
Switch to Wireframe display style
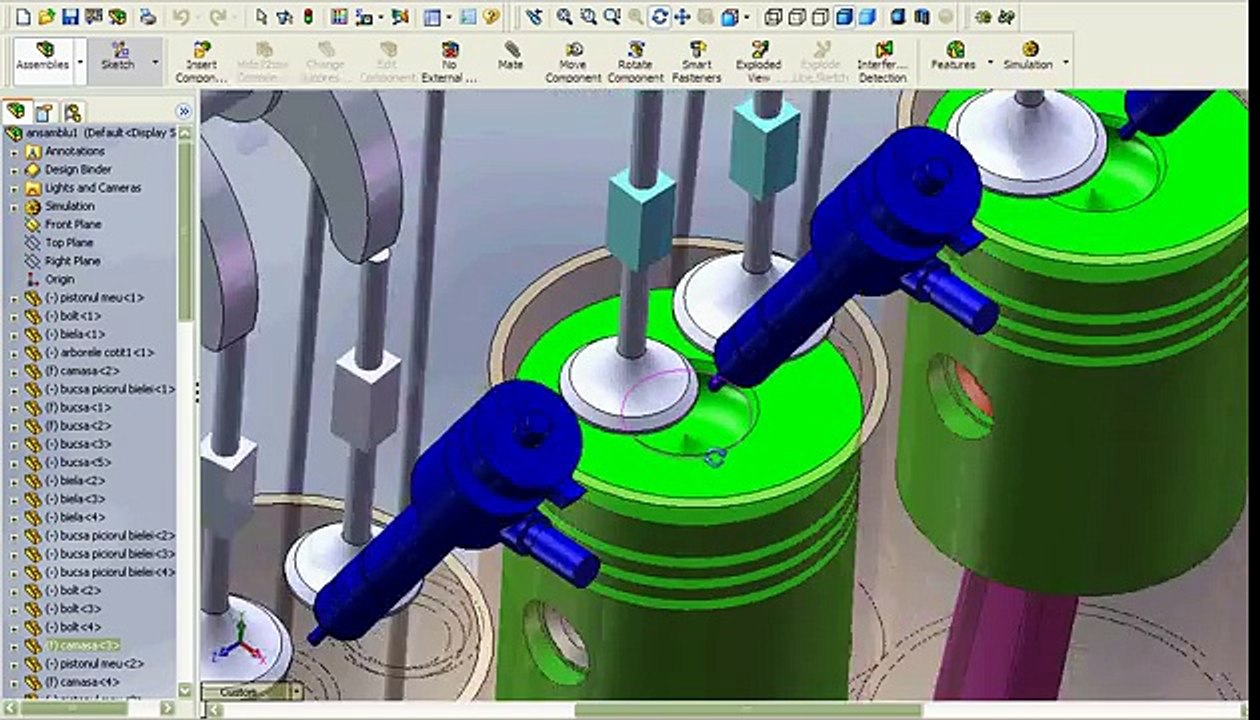[x=773, y=17]
